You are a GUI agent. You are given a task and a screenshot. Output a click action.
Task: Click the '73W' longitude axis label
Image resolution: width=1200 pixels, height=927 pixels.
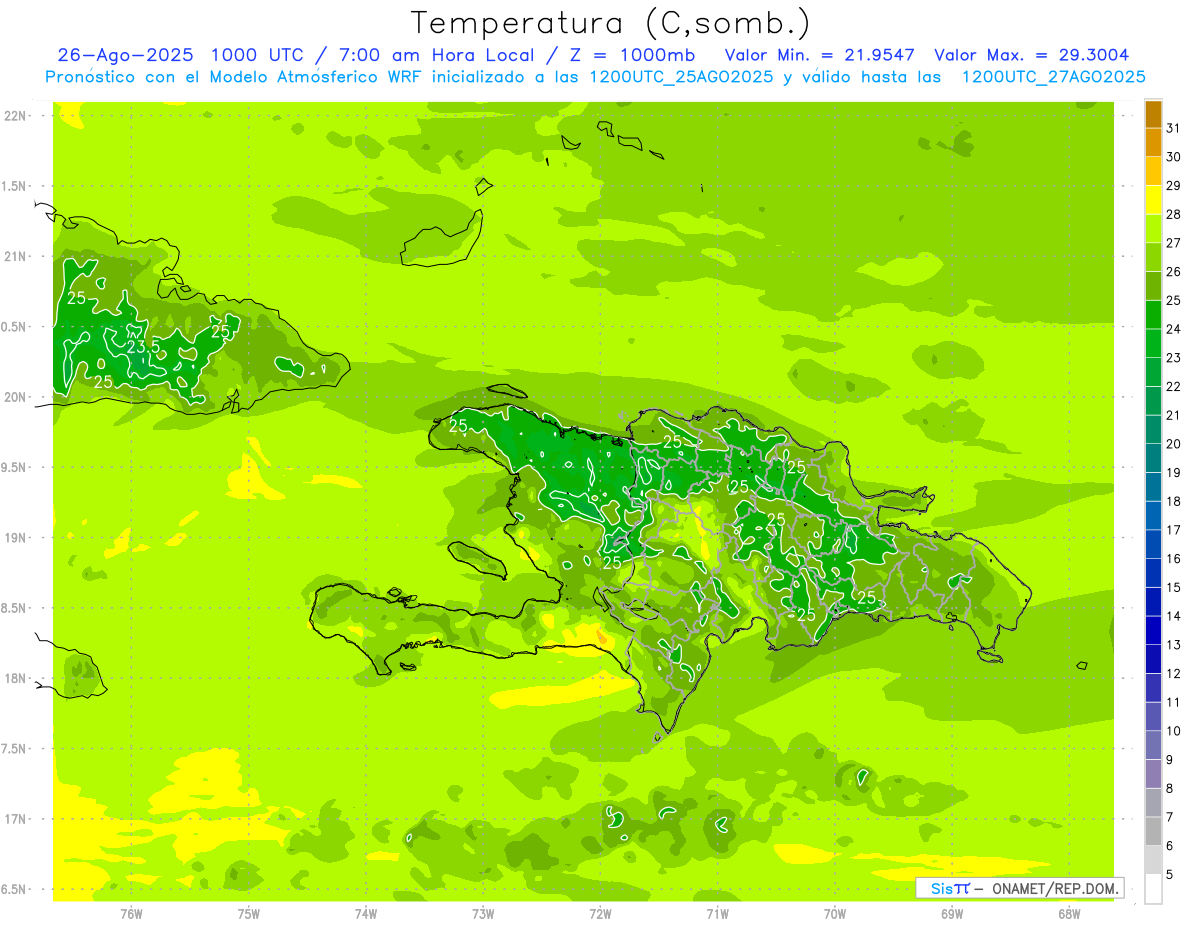tap(483, 914)
